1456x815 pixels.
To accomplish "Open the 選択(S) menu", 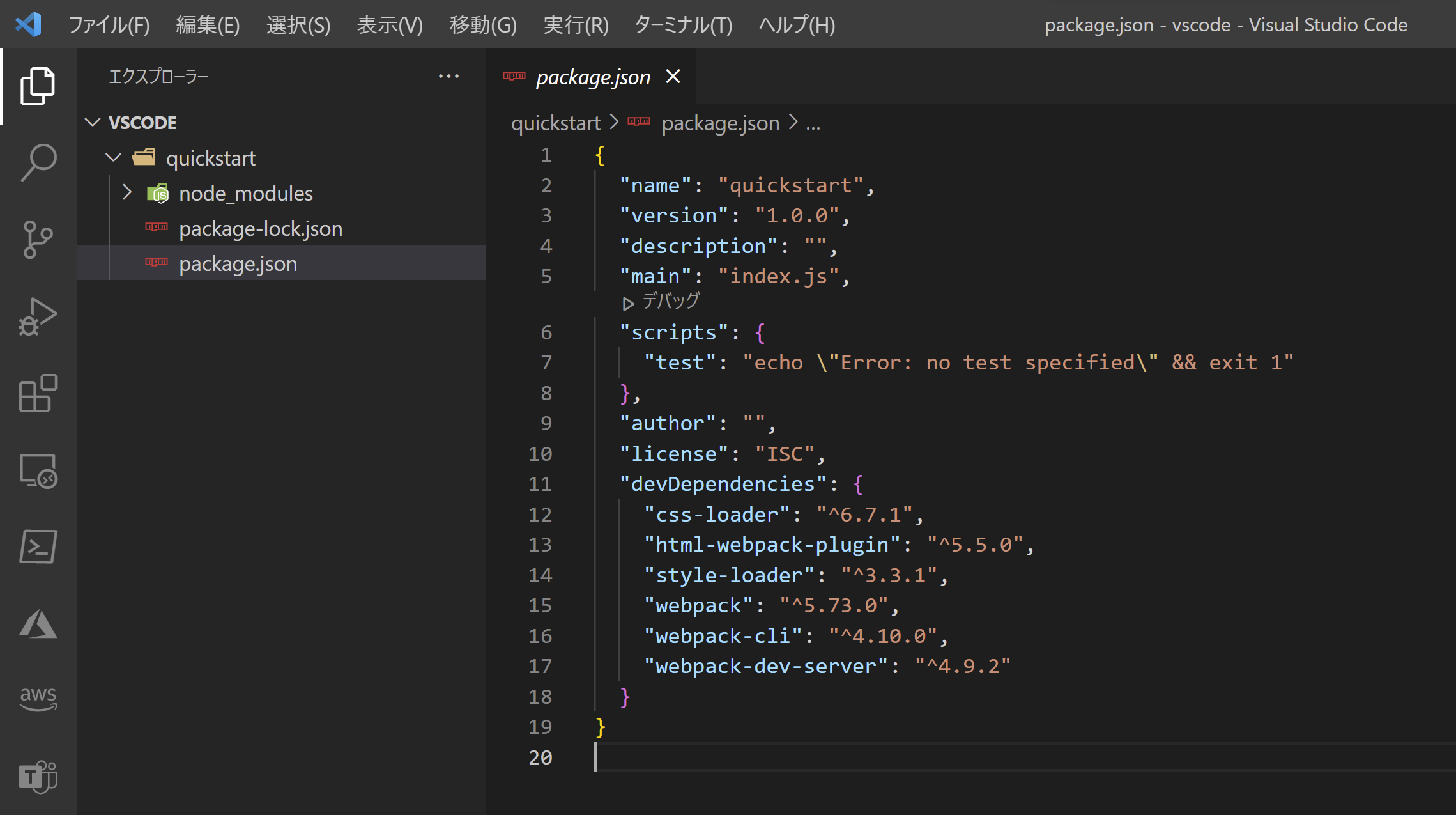I will click(x=298, y=24).
